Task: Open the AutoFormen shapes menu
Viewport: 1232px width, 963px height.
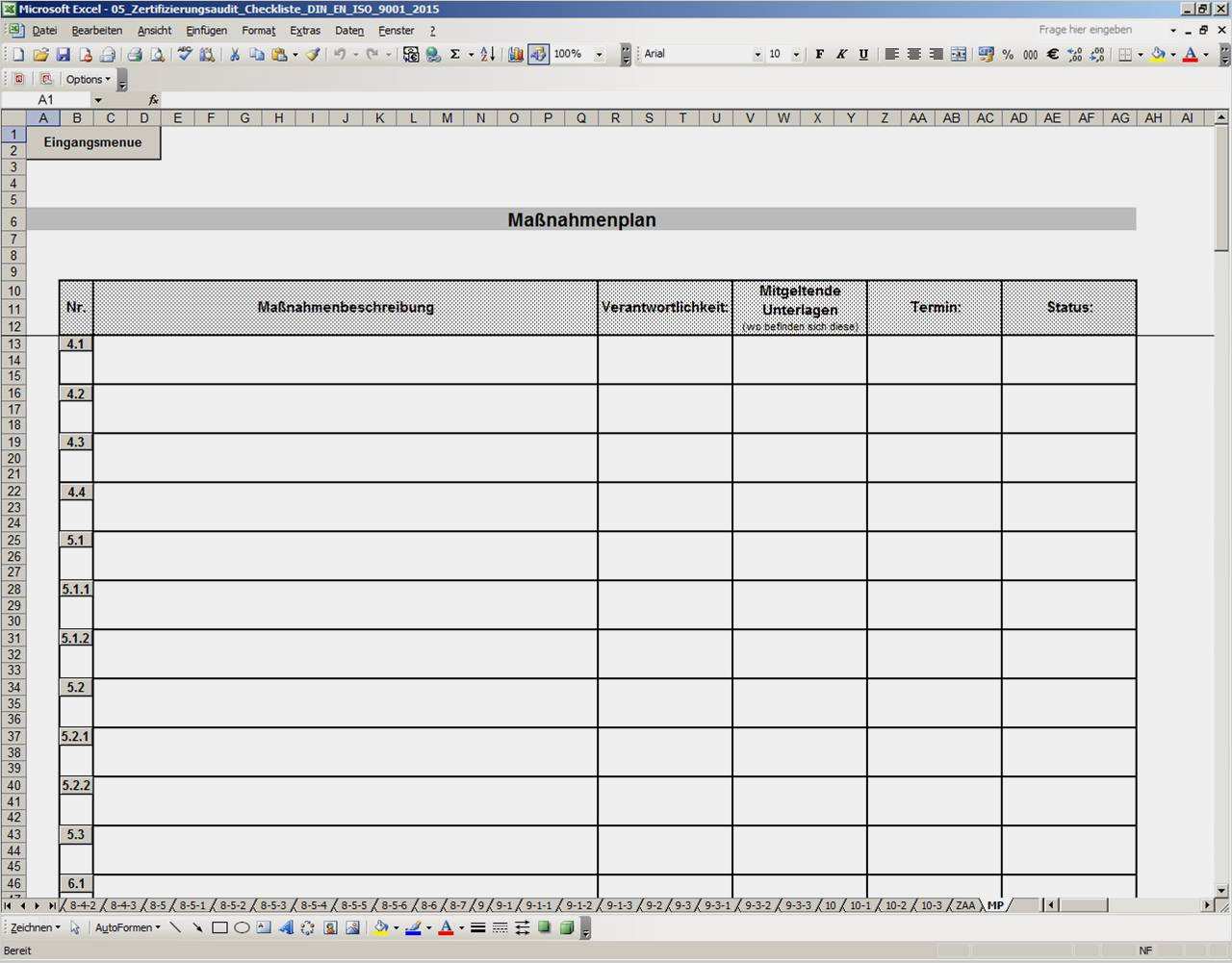Action: (125, 927)
